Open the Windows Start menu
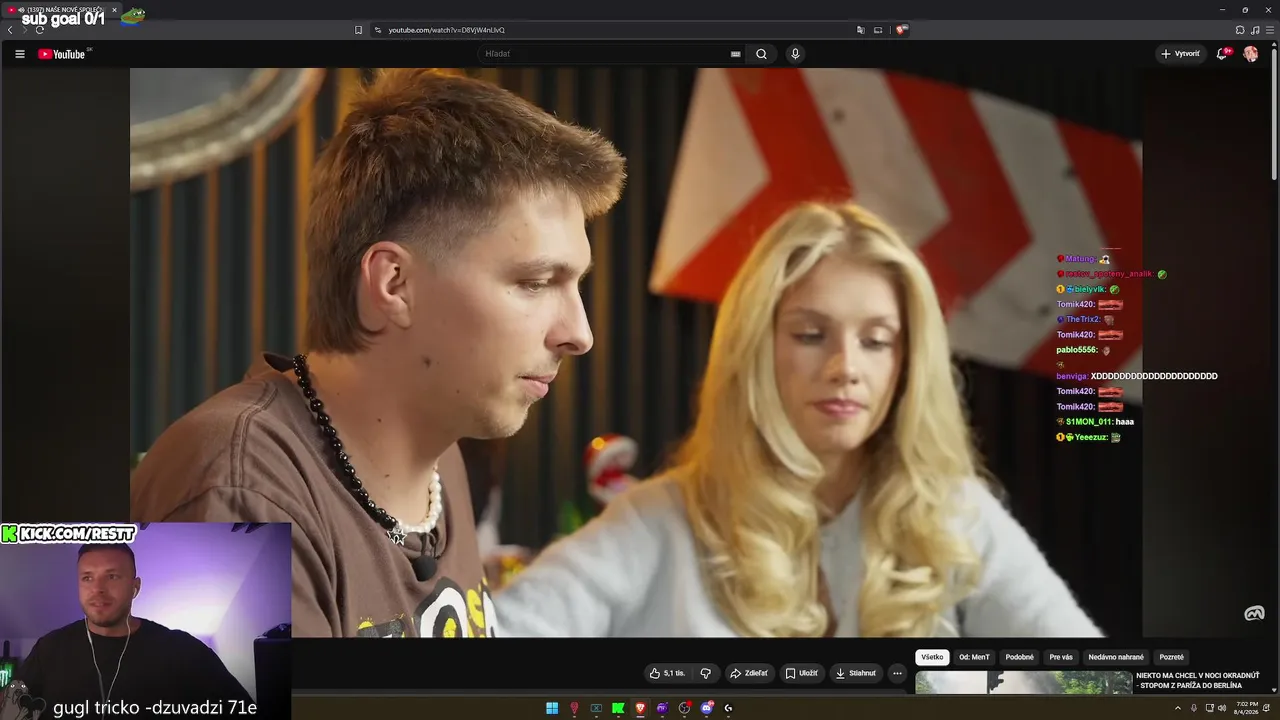The width and height of the screenshot is (1280, 720). pyautogui.click(x=552, y=708)
